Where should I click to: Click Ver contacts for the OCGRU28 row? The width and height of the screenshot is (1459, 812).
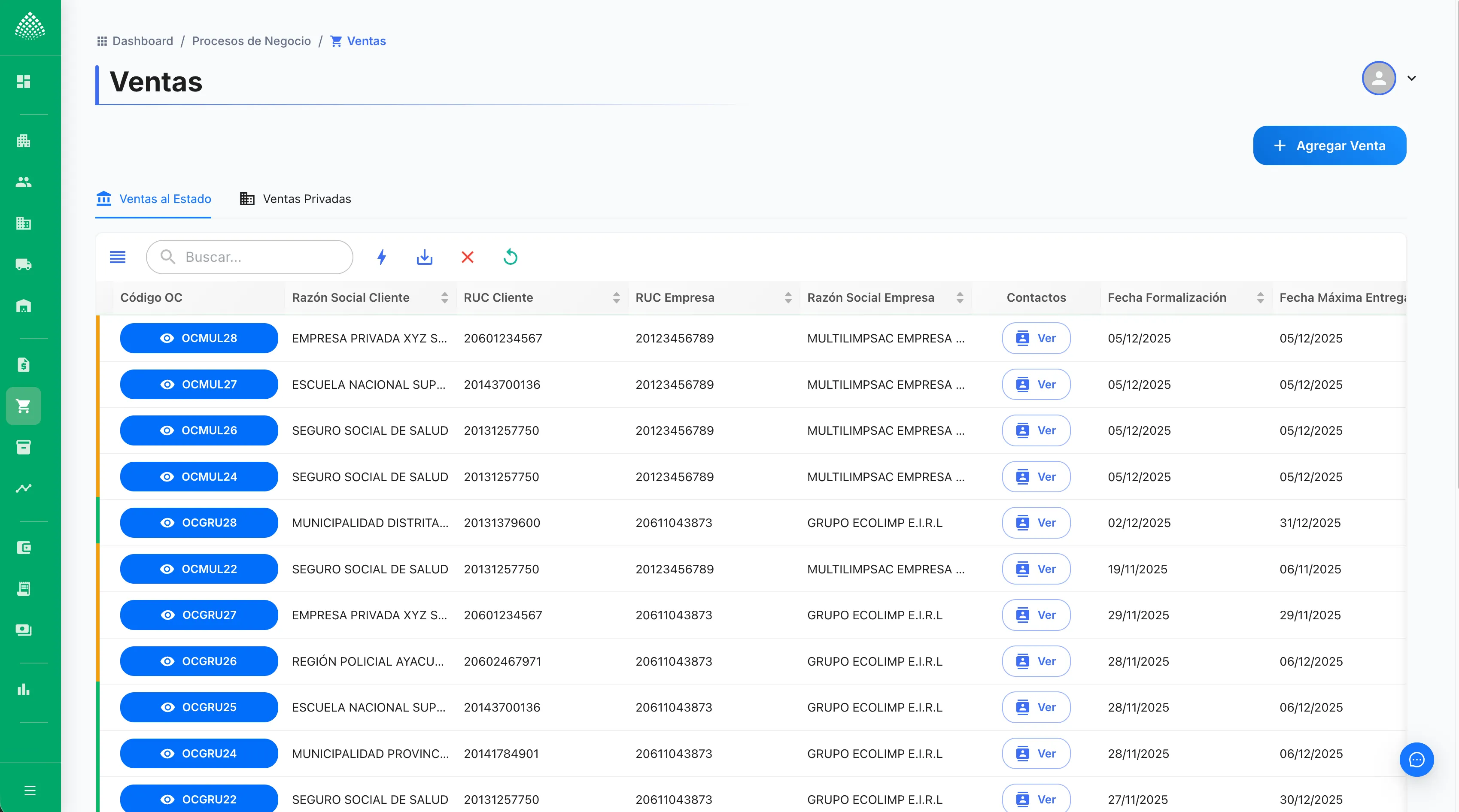pos(1036,523)
